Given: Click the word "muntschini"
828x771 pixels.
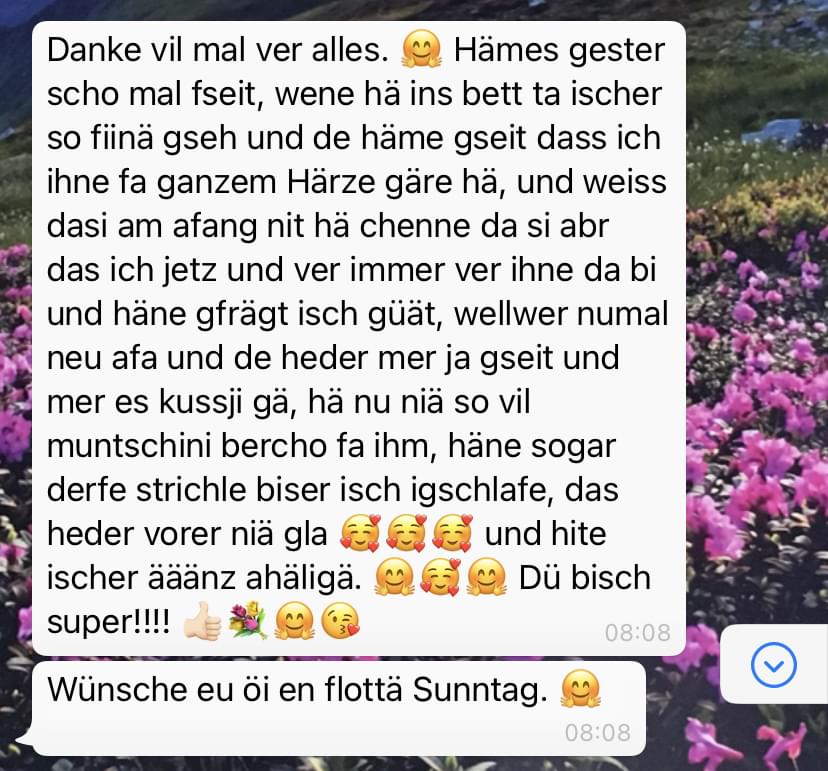Looking at the screenshot, I should pyautogui.click(x=129, y=446).
